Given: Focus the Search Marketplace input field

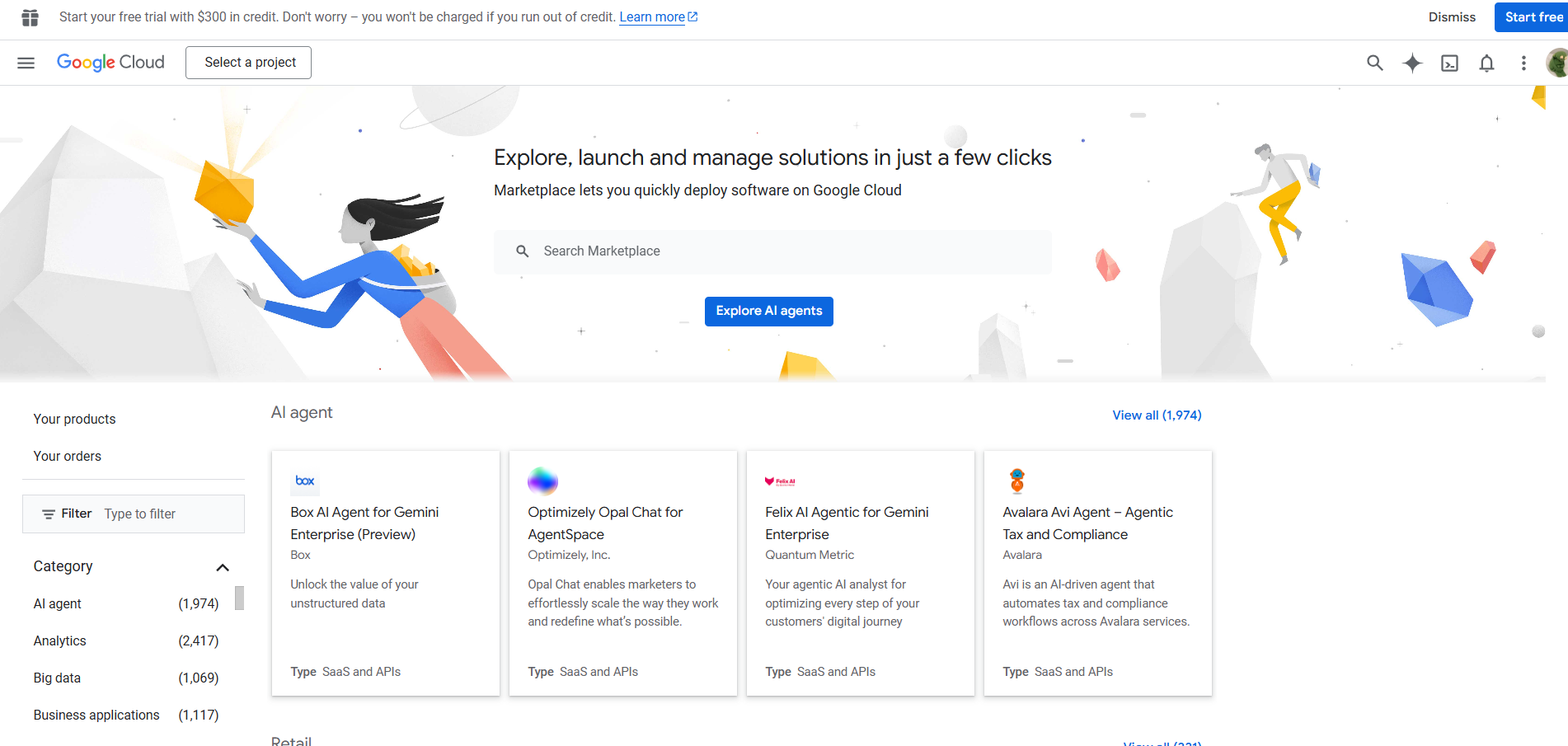Looking at the screenshot, I should click(772, 251).
